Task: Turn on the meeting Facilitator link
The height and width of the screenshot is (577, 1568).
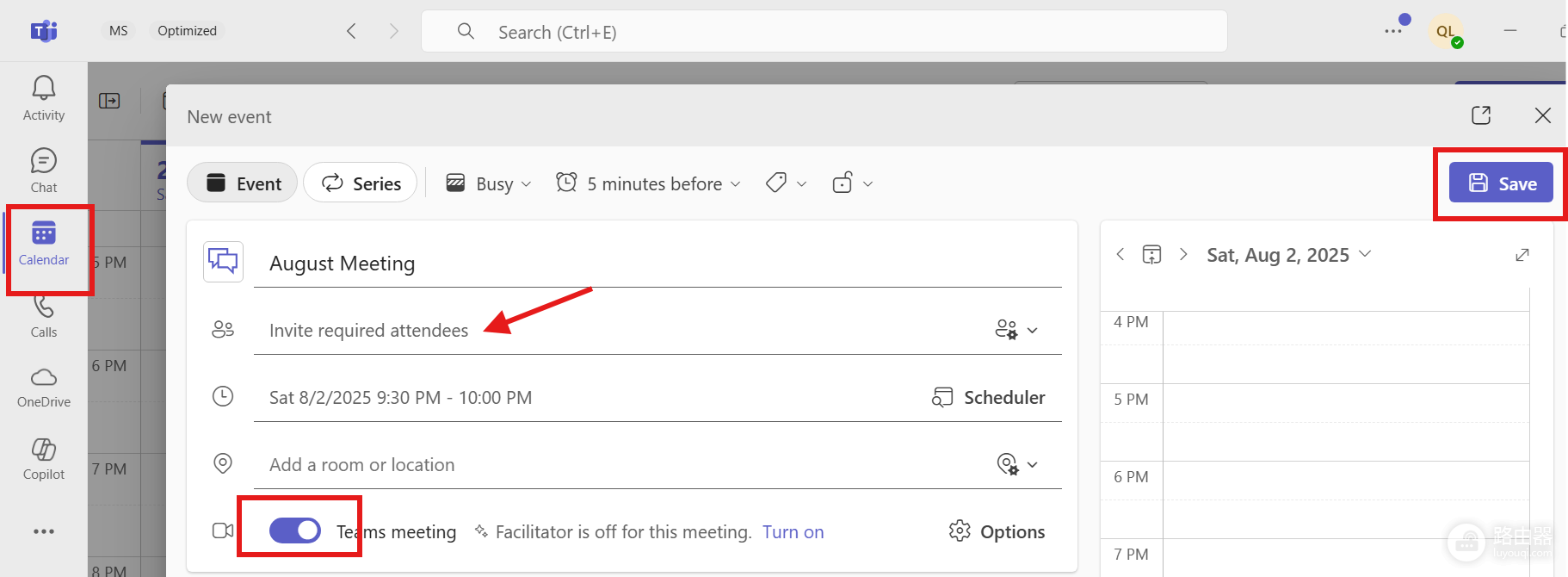Action: [793, 532]
